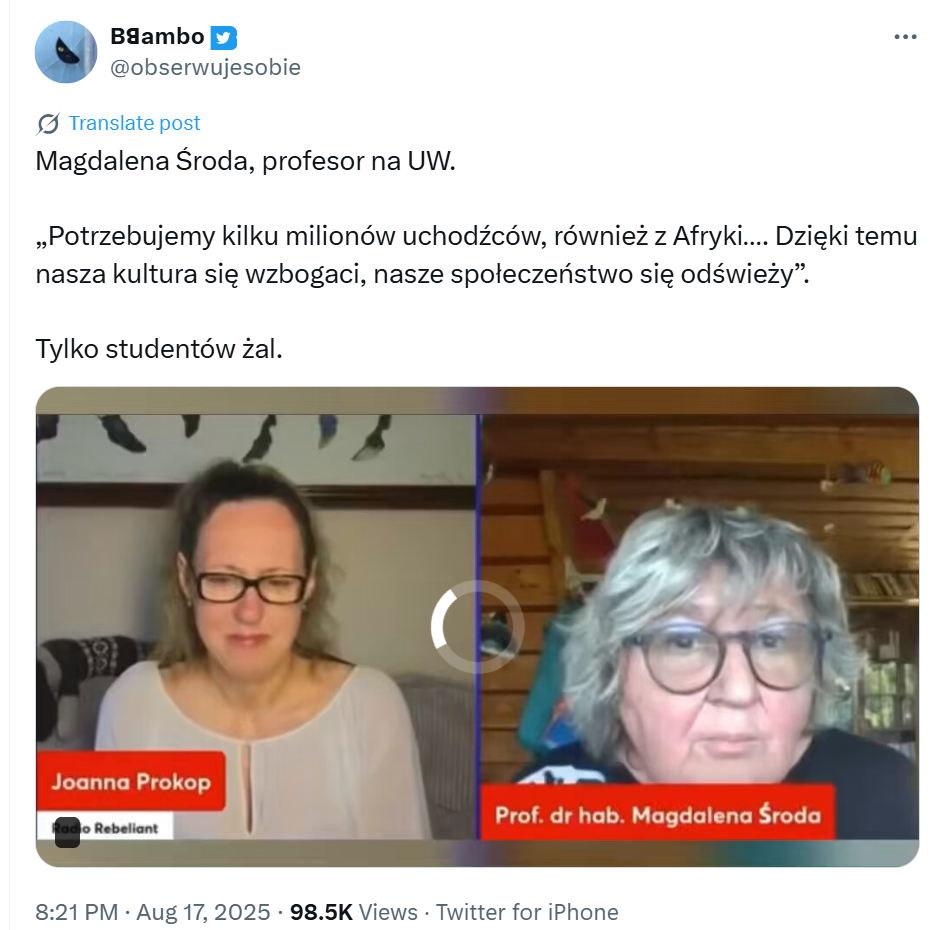Viewport: 944px width, 930px height.
Task: Click the quoted tweet text about uchodźców
Action: tap(476, 255)
